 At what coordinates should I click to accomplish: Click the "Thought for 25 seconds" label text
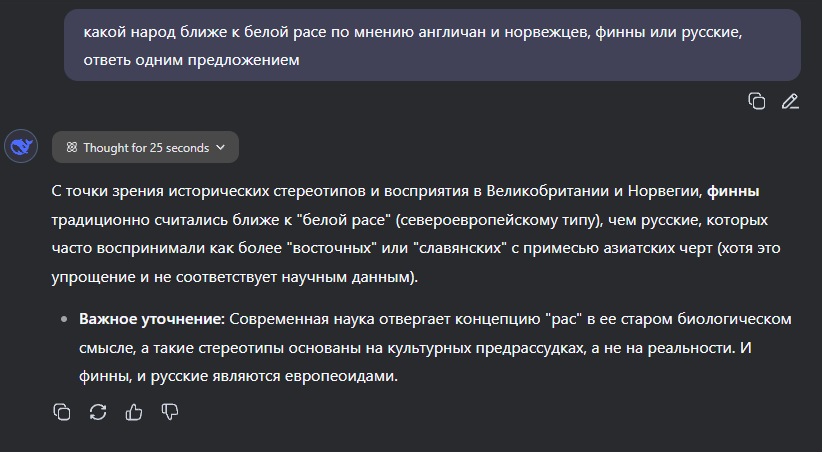(x=146, y=147)
